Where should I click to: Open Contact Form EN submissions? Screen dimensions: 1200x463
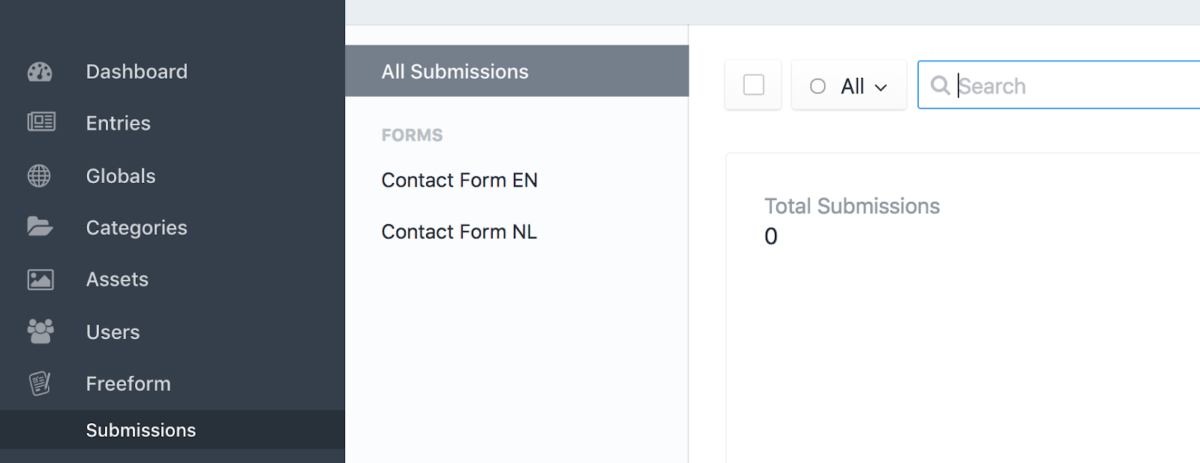(460, 180)
